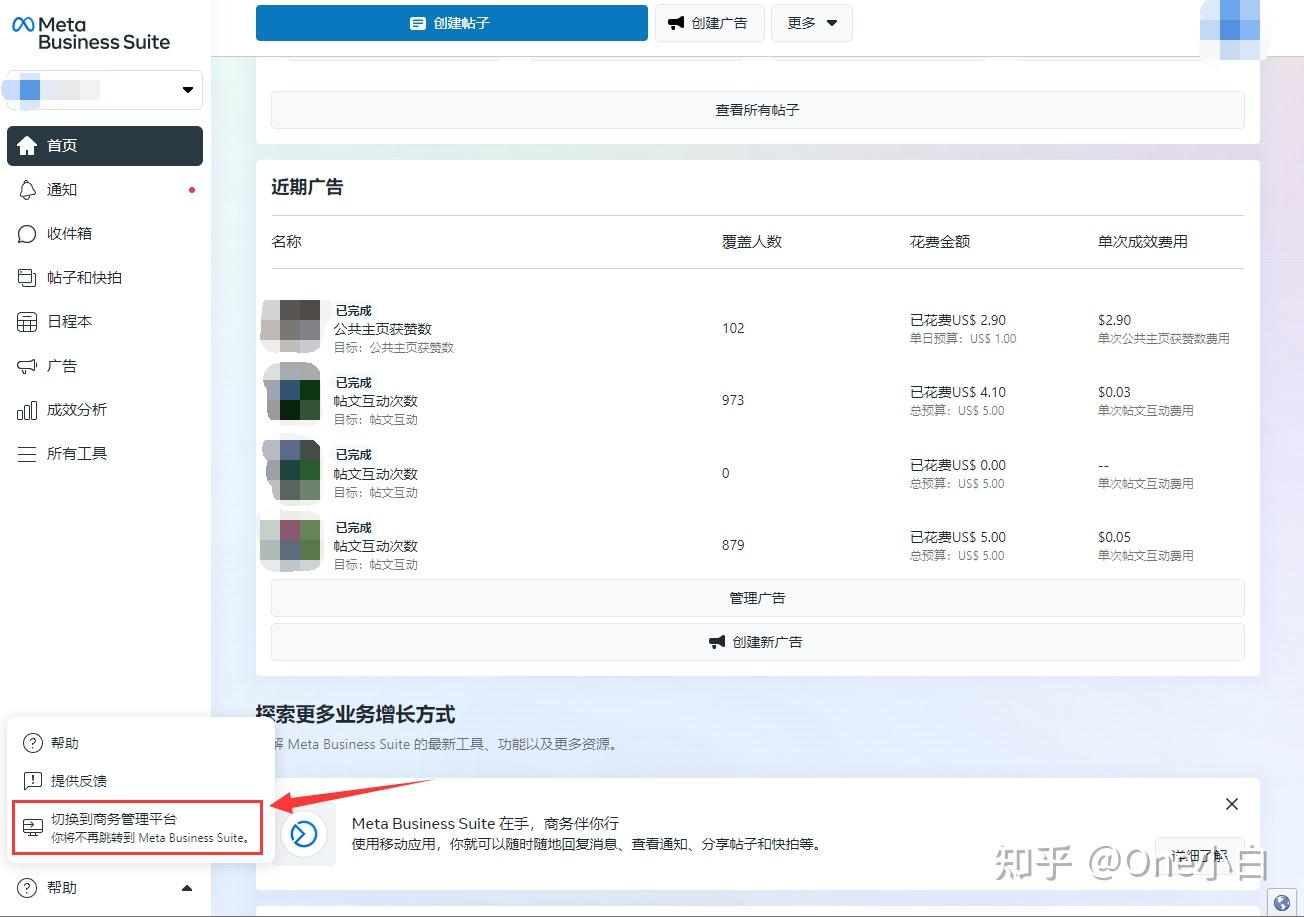Screen dimensions: 1304x917
Task: Open the 收件箱 chat bubble icon
Action: tap(27, 234)
